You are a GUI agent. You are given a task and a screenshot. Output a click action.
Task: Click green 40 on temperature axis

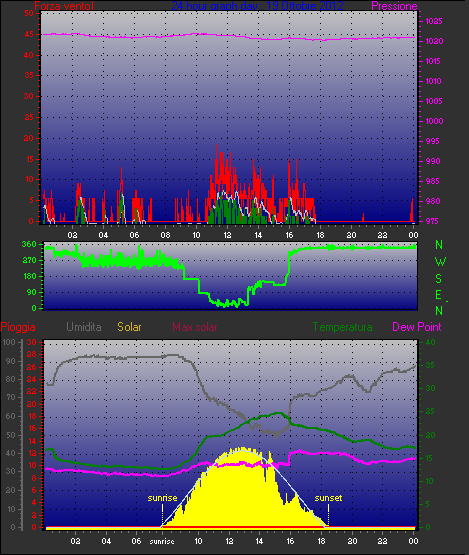click(x=430, y=342)
